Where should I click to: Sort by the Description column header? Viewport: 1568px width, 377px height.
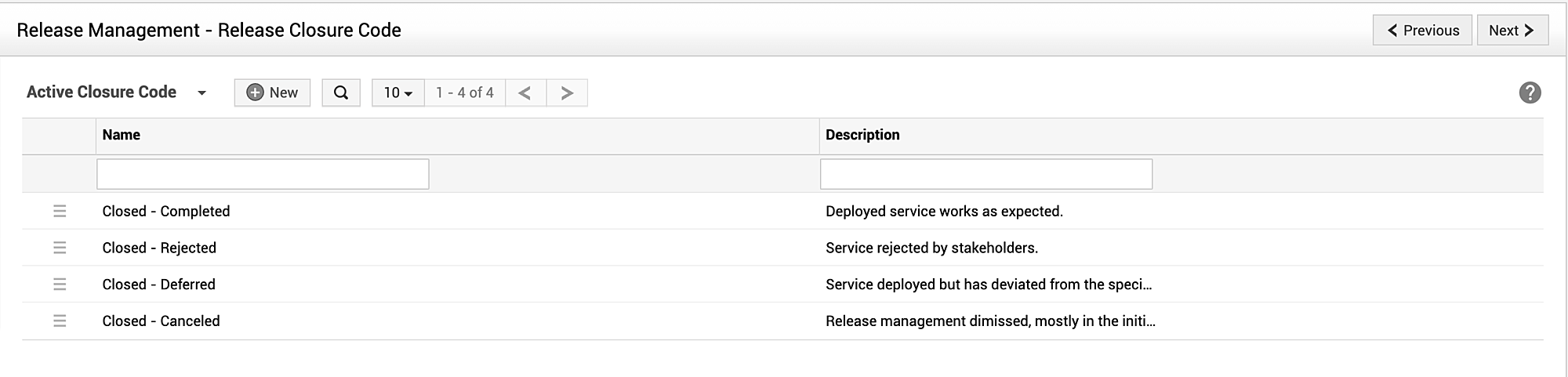pyautogui.click(x=862, y=135)
